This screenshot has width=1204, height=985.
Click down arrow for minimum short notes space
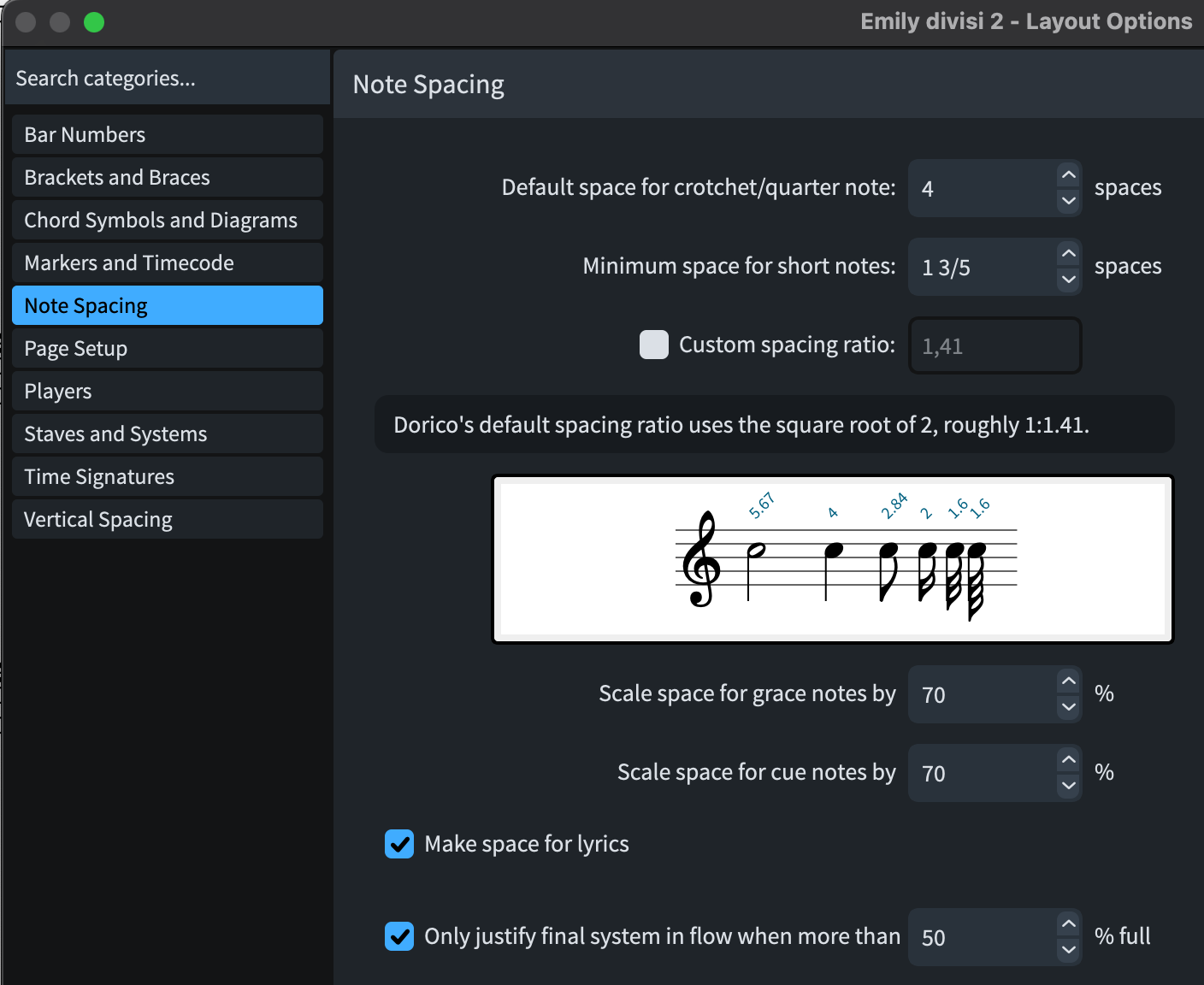[x=1068, y=280]
